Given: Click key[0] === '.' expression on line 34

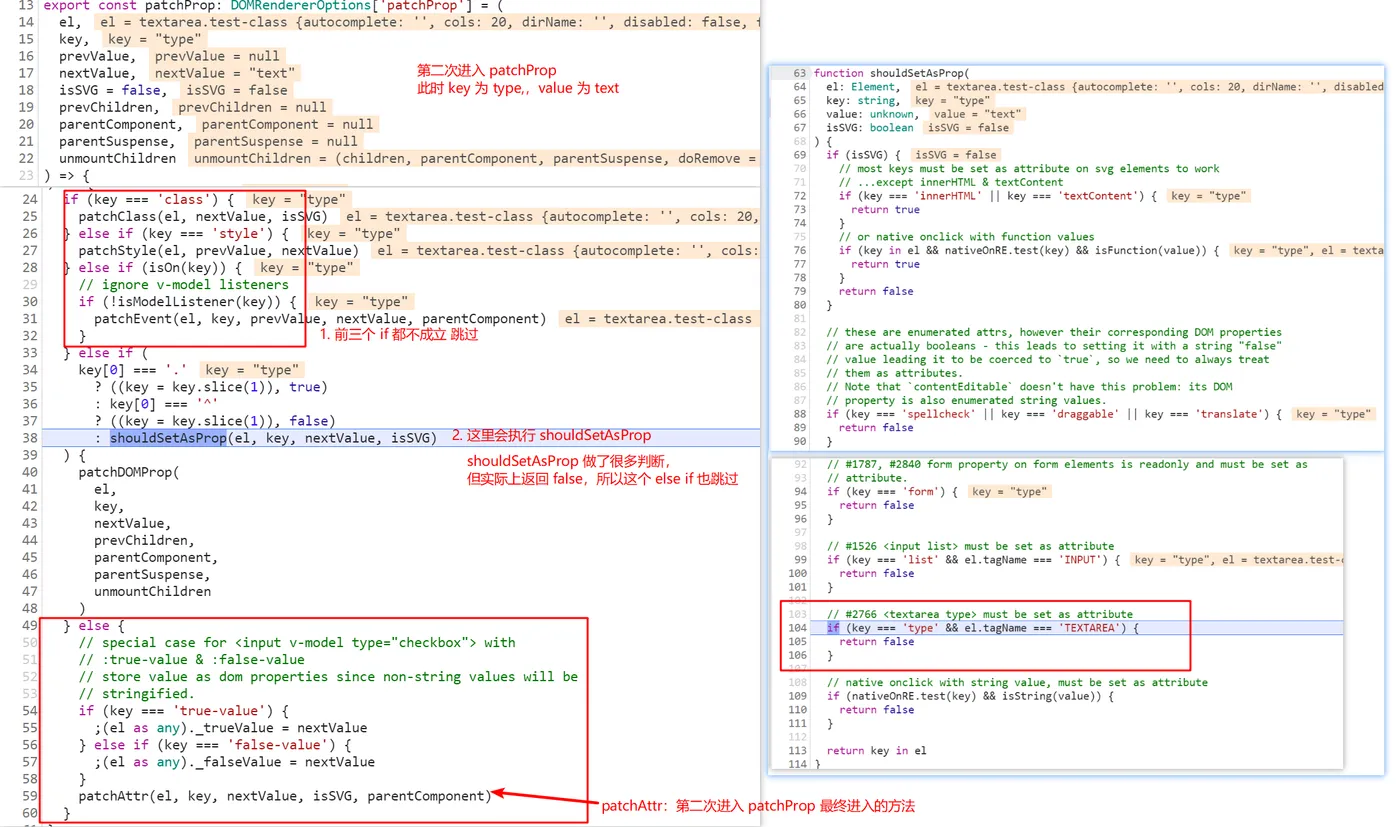Looking at the screenshot, I should [133, 370].
